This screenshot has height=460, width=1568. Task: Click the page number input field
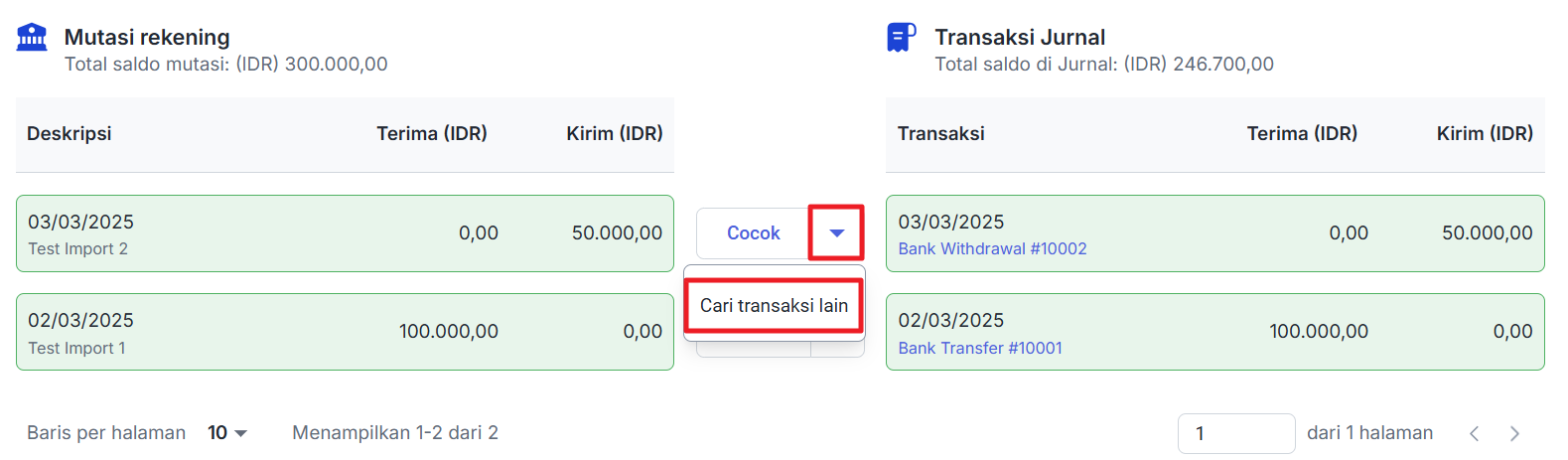click(x=1235, y=433)
